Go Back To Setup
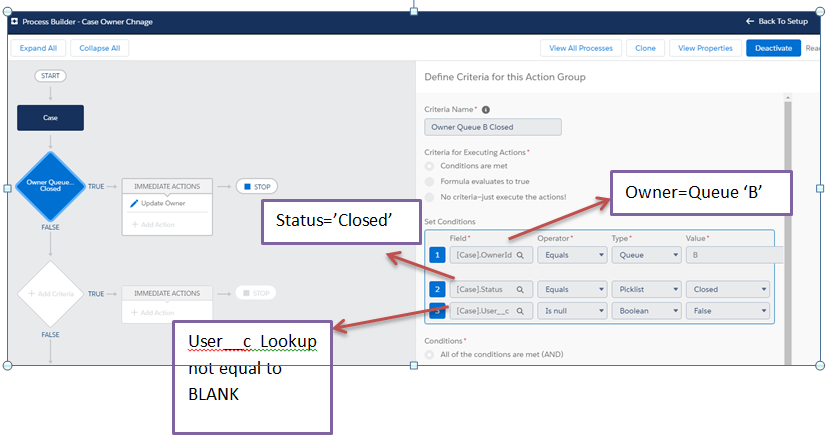This screenshot has height=441, width=835. click(x=777, y=21)
